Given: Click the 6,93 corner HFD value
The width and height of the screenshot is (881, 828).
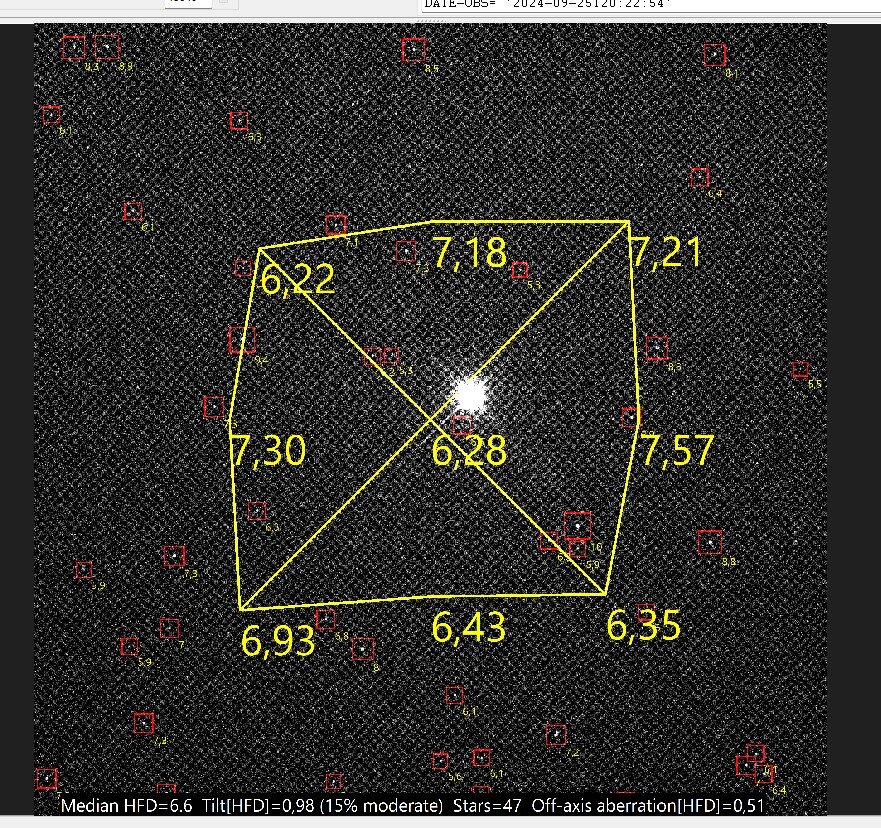Looking at the screenshot, I should click(x=278, y=640).
